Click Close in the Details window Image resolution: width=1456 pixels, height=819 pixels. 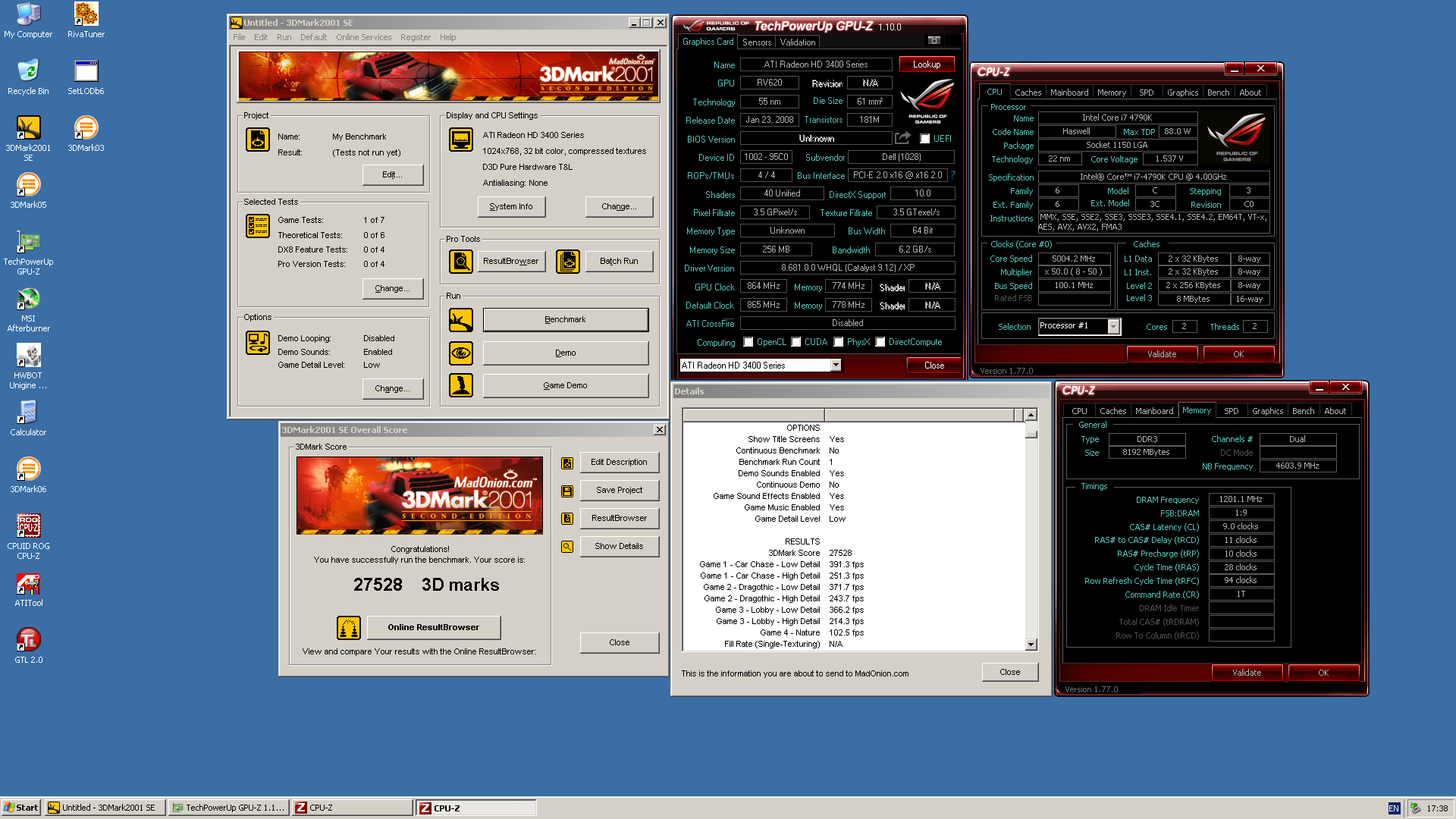[x=1009, y=672]
